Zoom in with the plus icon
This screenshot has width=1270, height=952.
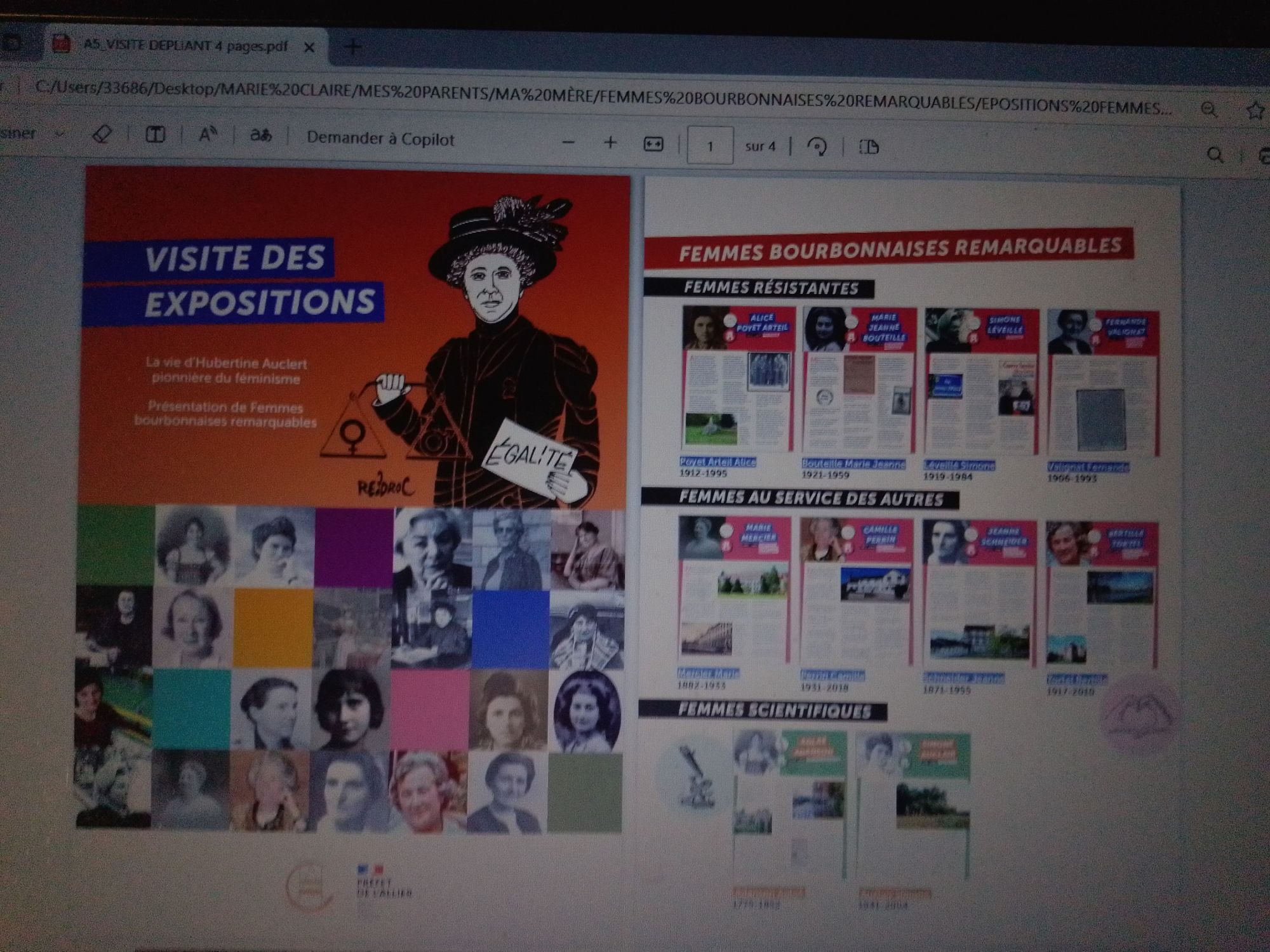610,143
